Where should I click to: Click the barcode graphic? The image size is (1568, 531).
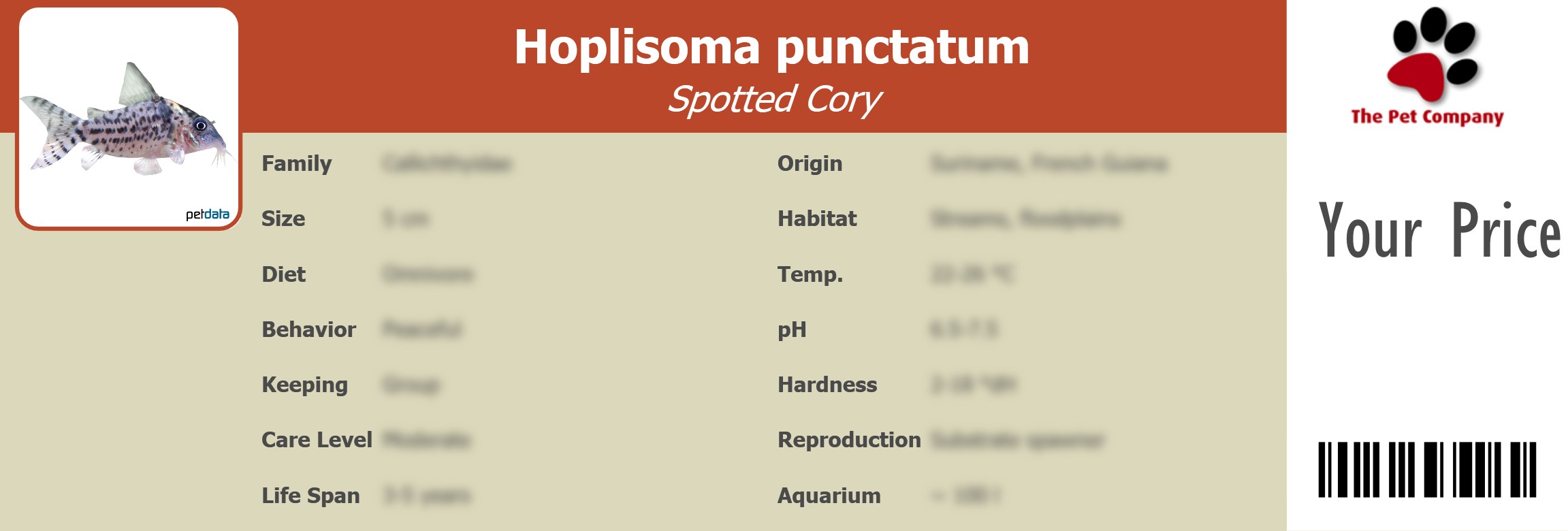pos(1427,470)
